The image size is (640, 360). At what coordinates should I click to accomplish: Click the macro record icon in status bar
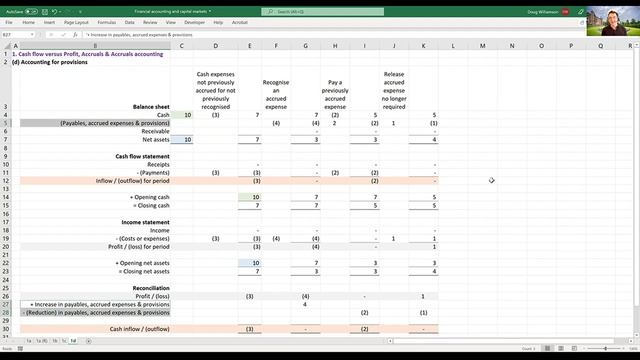[20, 349]
